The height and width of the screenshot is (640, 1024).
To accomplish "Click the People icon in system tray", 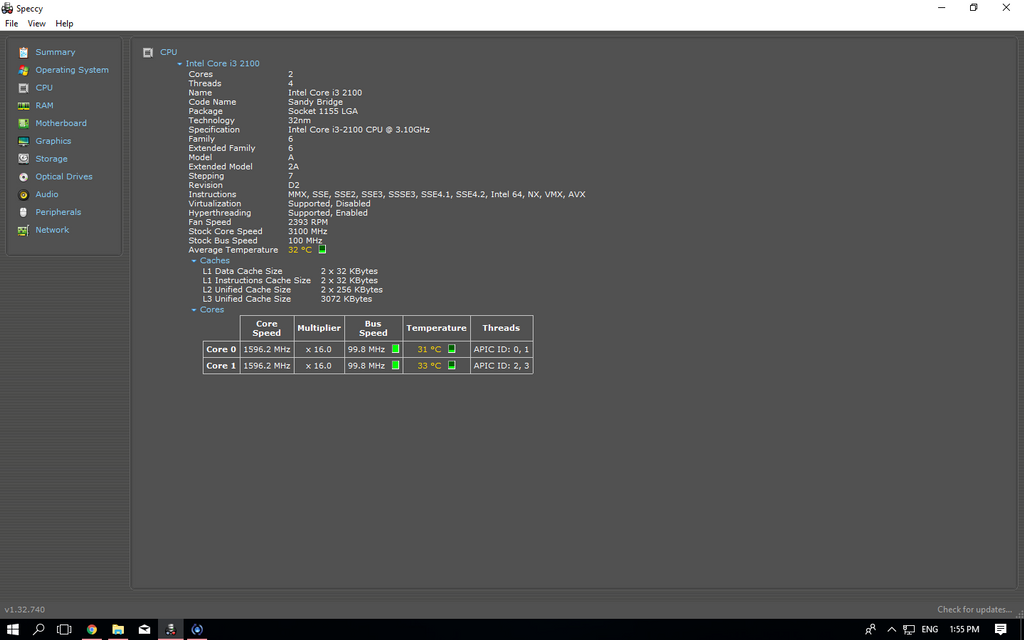I will pyautogui.click(x=870, y=630).
